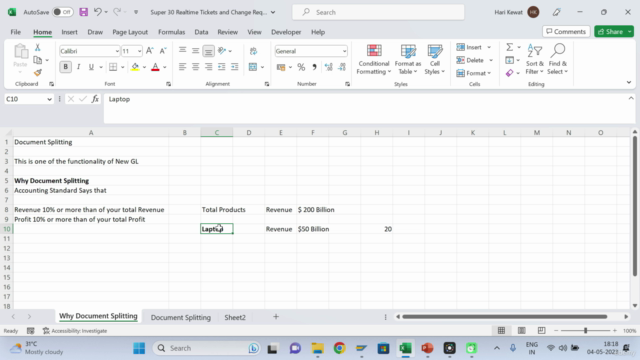
Task: Switch to the Insert ribbon tab
Action: (x=69, y=32)
